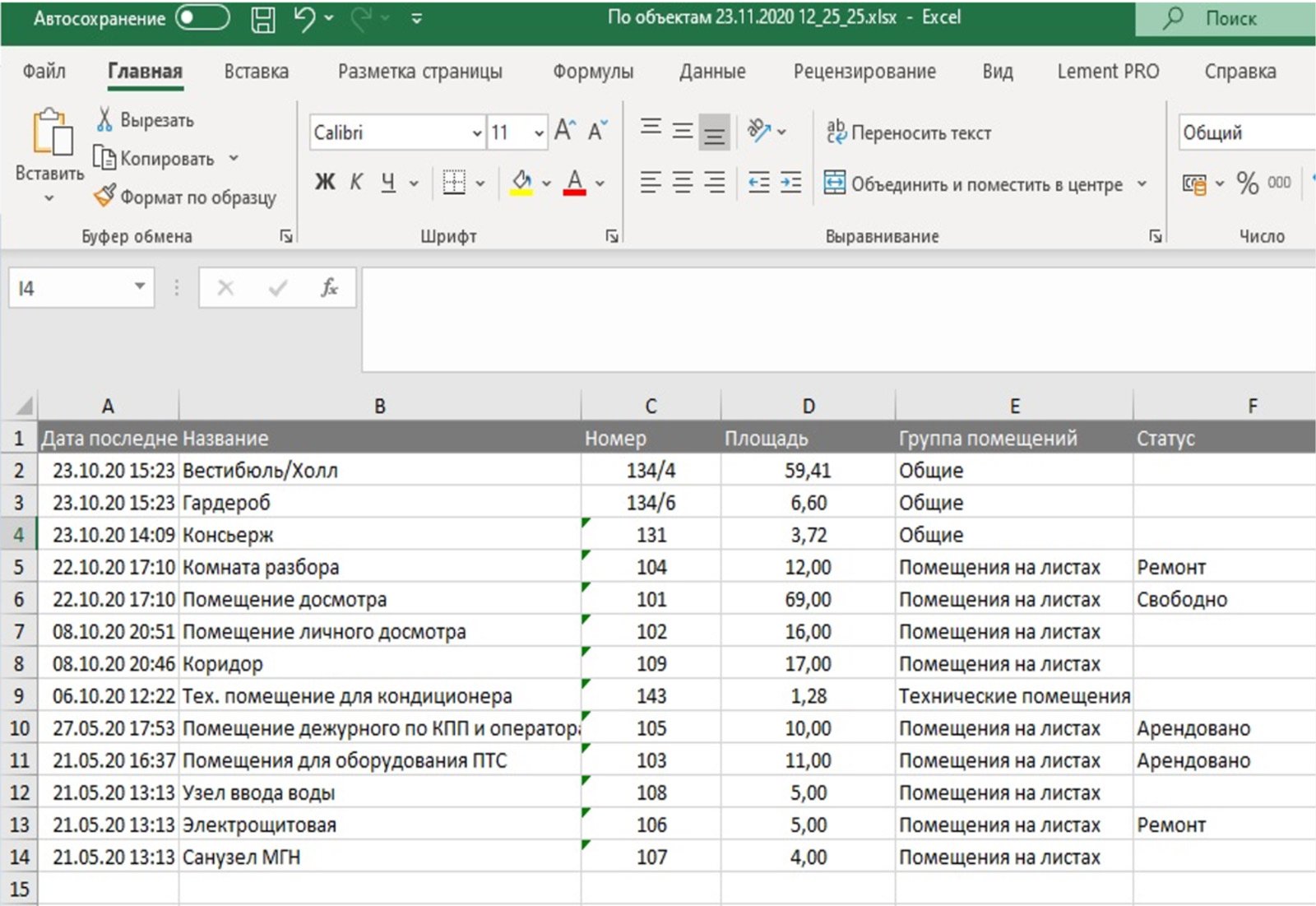Toggle the Автосохранение switch

pyautogui.click(x=202, y=18)
